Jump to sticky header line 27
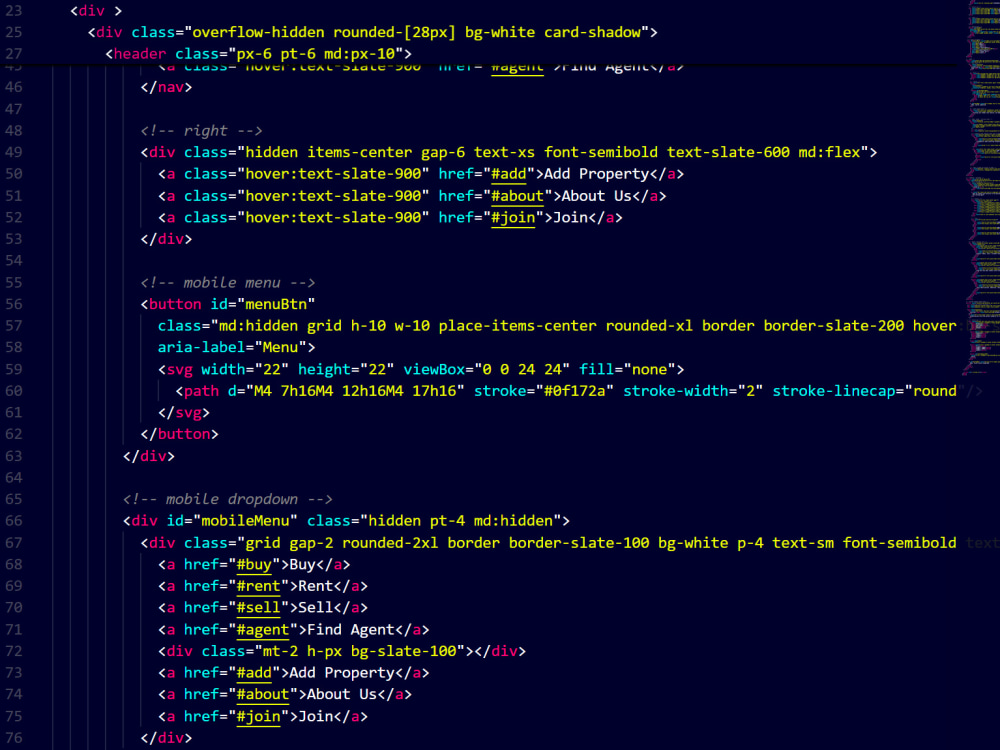Viewport: 1000px width, 750px height. (x=258, y=54)
